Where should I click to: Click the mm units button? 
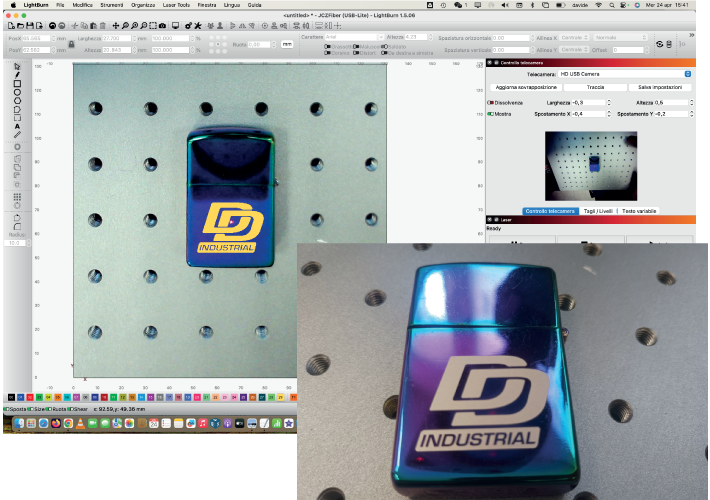click(x=287, y=44)
